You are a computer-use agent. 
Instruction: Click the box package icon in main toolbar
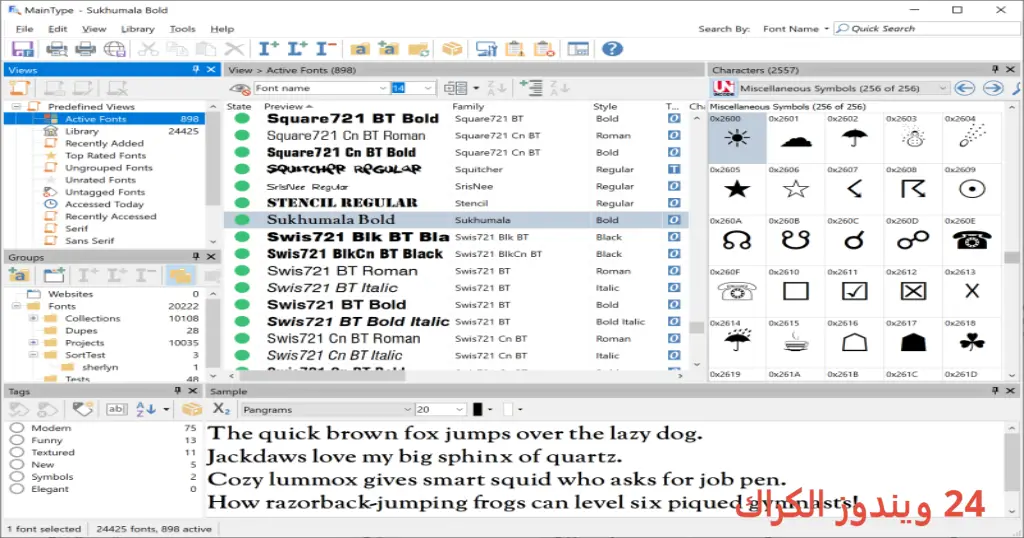(452, 49)
